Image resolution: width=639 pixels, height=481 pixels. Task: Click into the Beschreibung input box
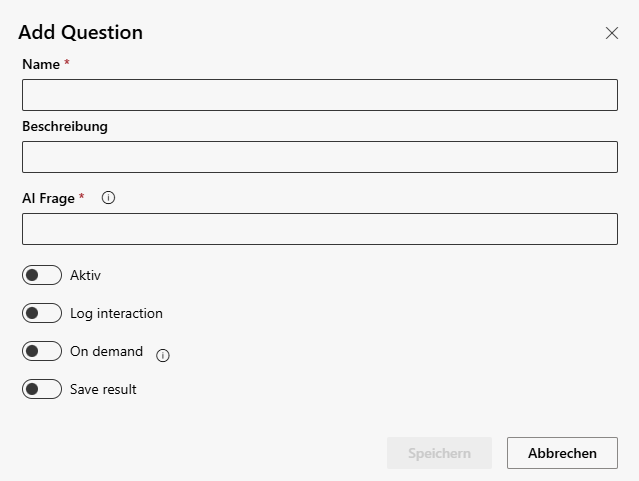320,157
